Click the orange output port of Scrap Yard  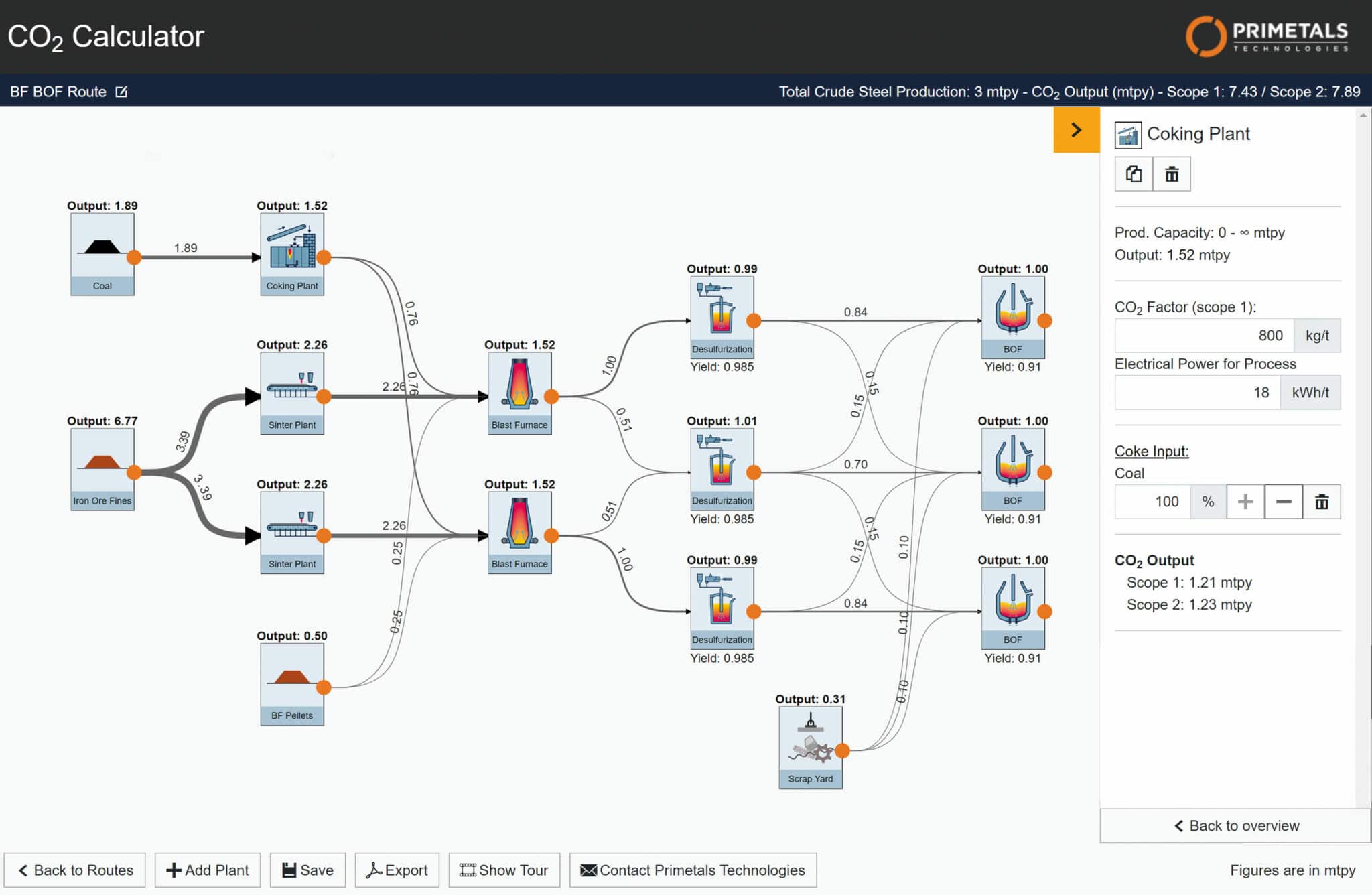(x=842, y=750)
